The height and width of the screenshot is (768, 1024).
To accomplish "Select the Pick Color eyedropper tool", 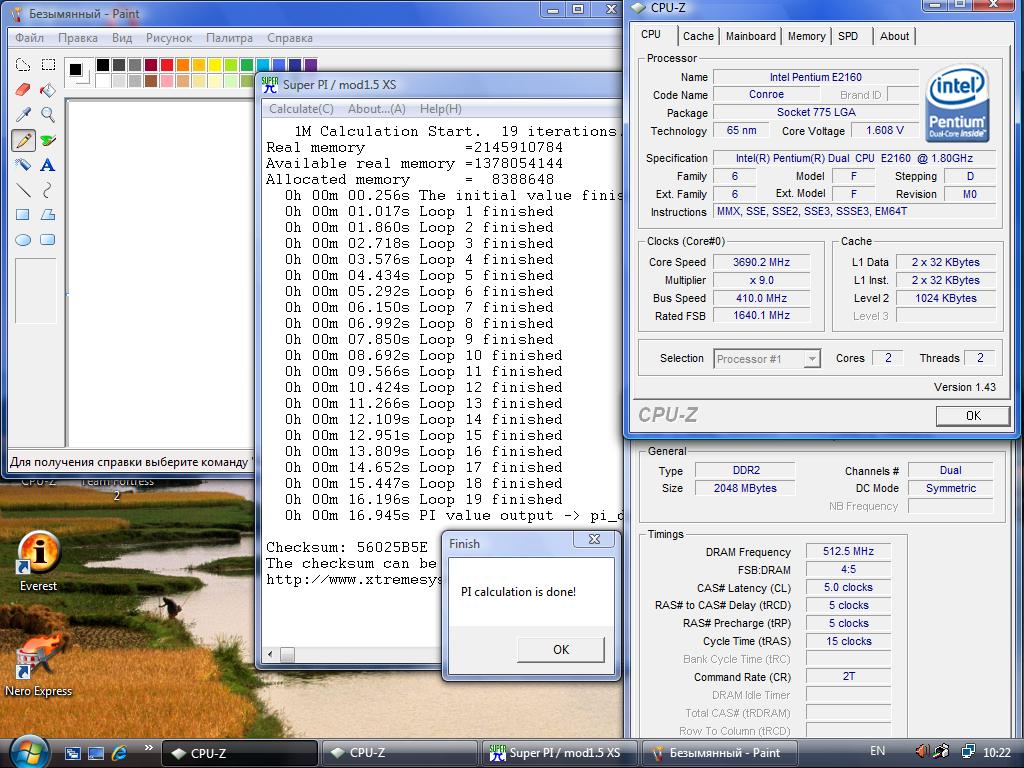I will (x=23, y=115).
